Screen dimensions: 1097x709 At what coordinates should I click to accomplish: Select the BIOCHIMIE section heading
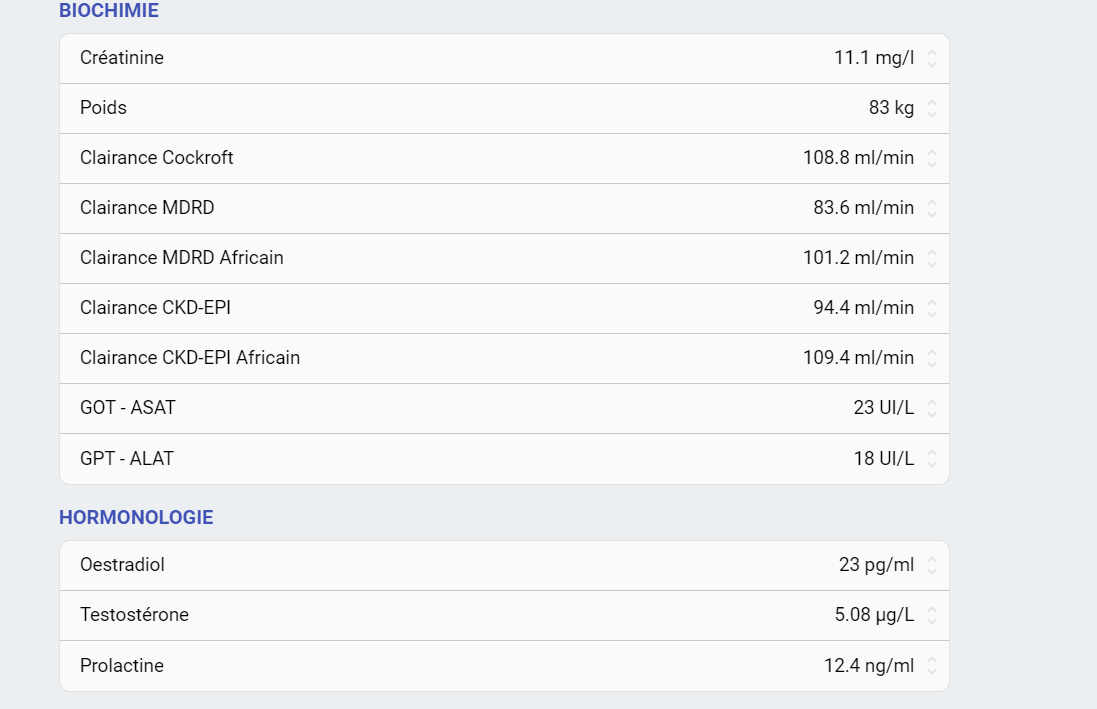point(108,11)
